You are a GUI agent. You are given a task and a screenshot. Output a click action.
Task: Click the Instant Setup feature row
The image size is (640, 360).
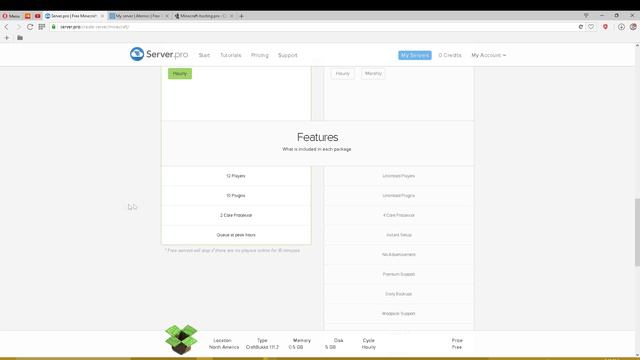(x=399, y=235)
